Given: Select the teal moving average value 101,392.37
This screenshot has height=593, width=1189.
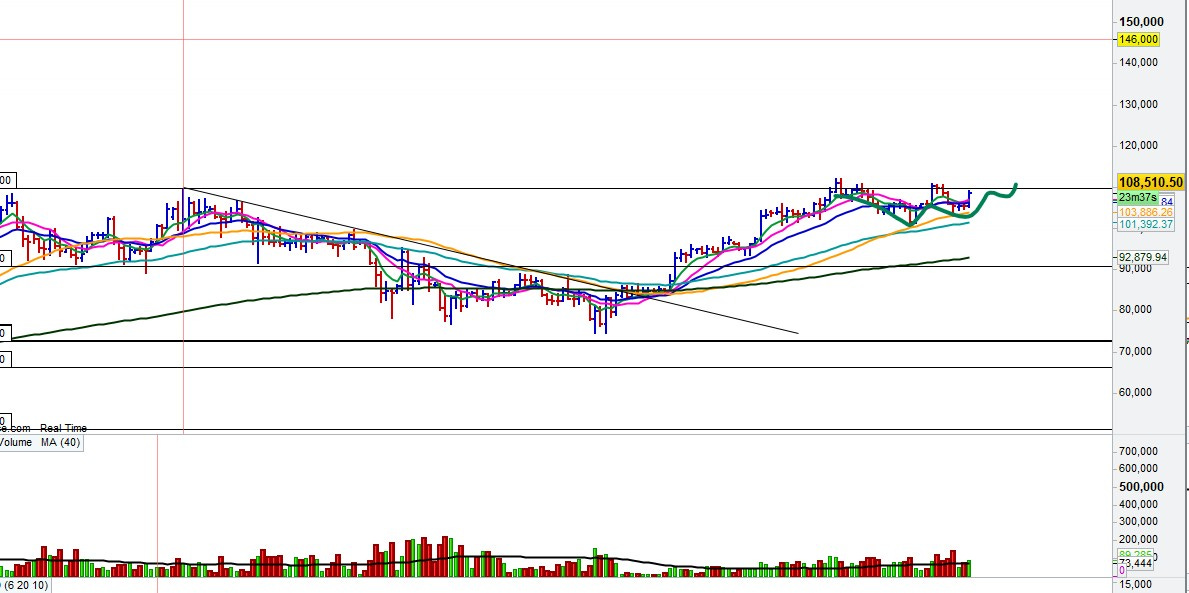Looking at the screenshot, I should coord(1146,224).
